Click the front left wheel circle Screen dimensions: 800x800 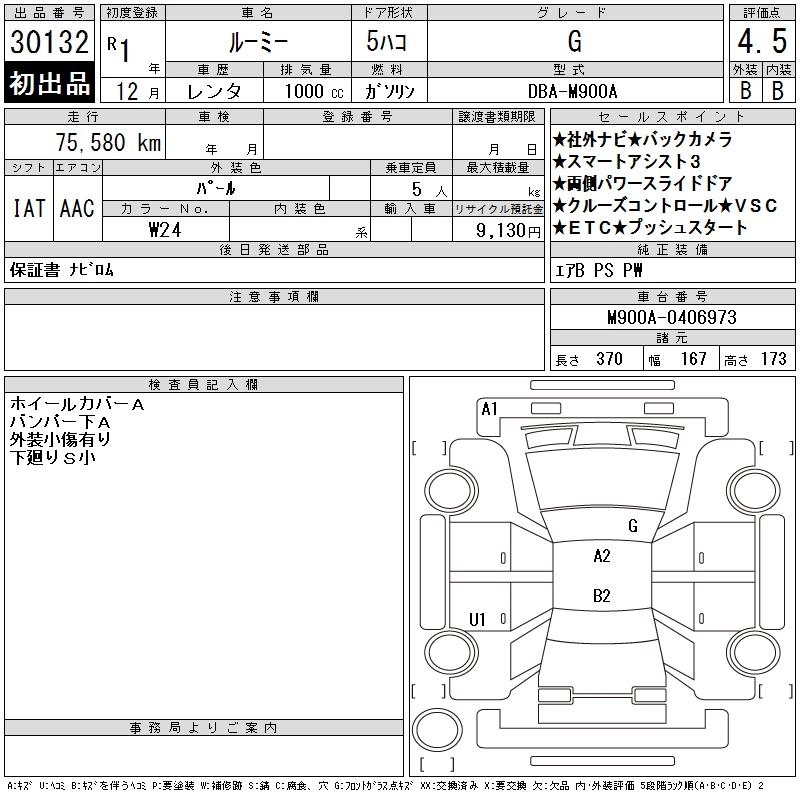click(451, 491)
